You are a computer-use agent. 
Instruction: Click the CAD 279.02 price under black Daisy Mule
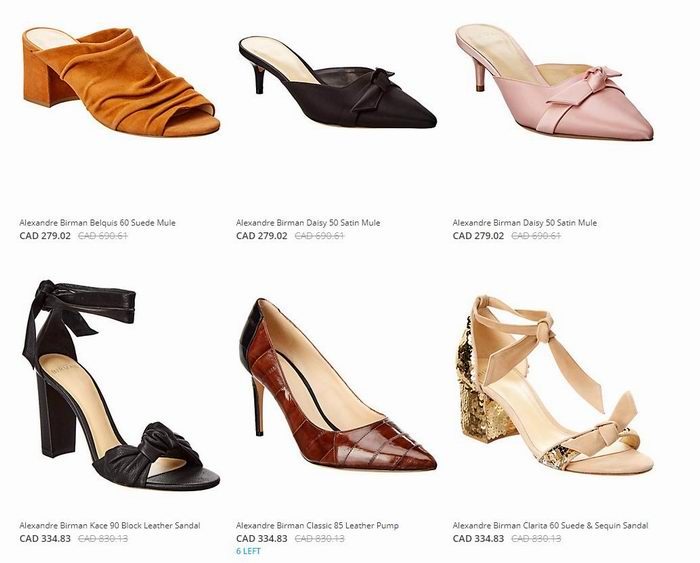coord(262,236)
